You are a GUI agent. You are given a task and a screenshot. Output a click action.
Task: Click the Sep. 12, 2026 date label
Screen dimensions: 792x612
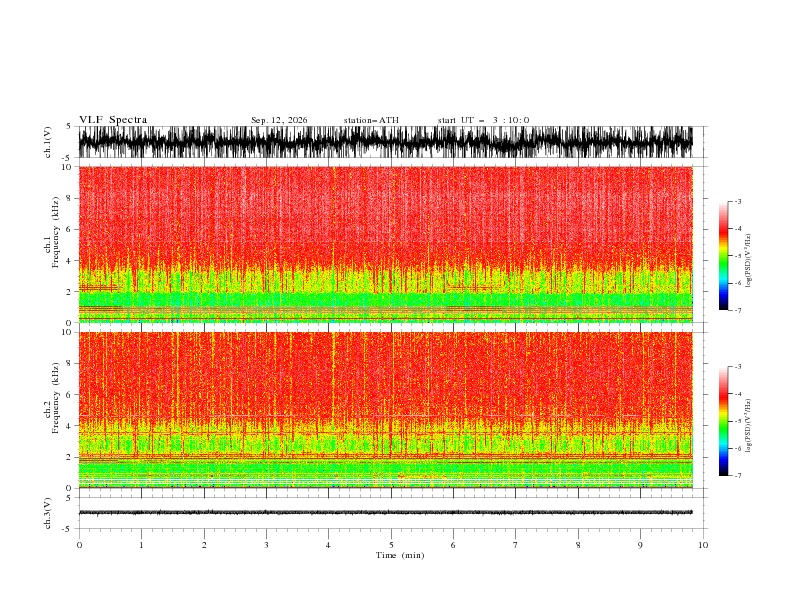point(279,120)
